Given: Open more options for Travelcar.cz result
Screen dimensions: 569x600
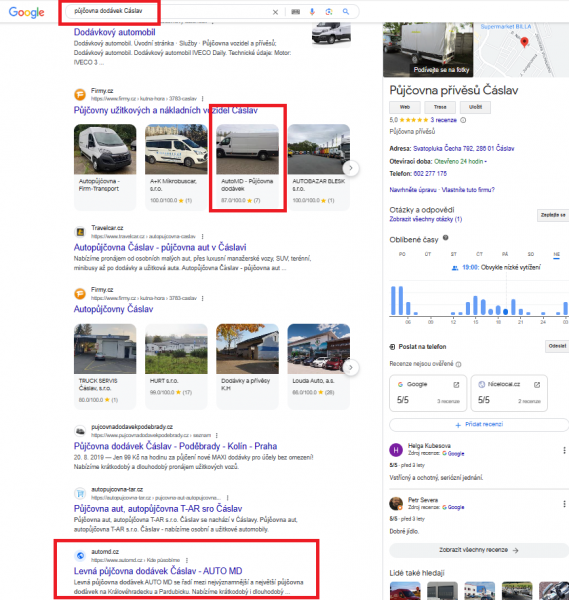Looking at the screenshot, I should tap(202, 236).
